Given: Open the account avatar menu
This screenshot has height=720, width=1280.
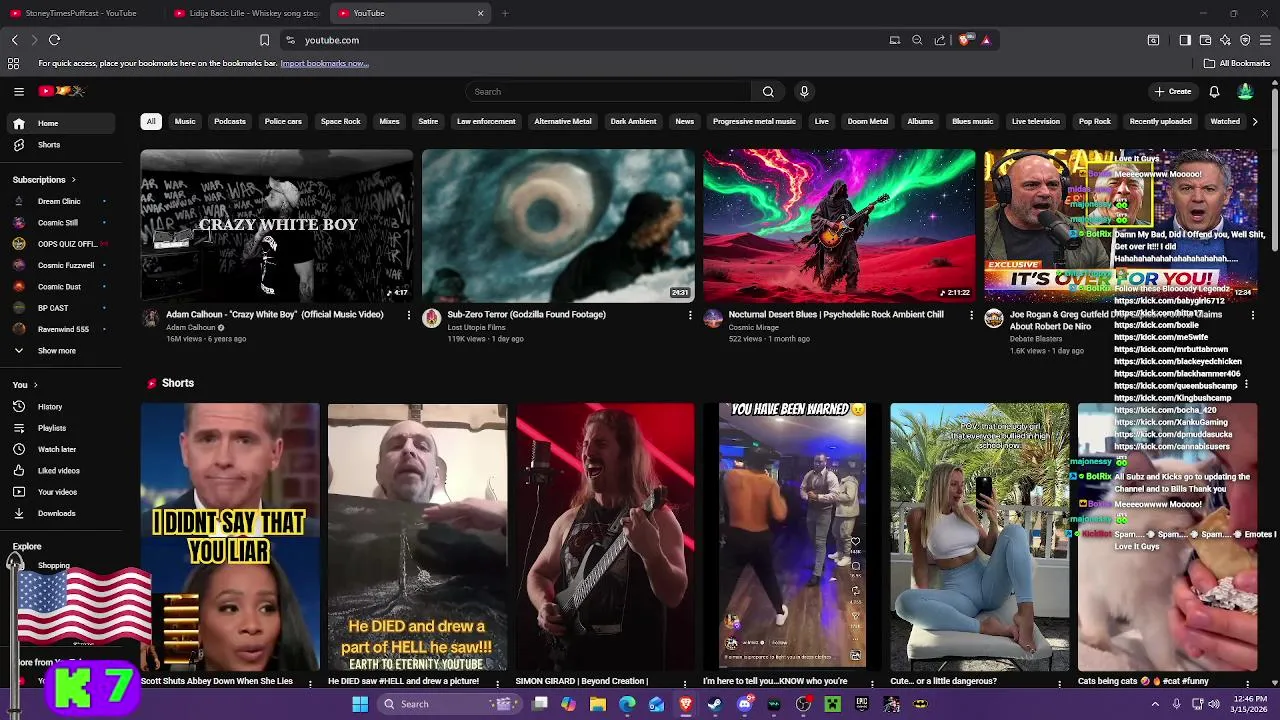Looking at the screenshot, I should pyautogui.click(x=1245, y=91).
